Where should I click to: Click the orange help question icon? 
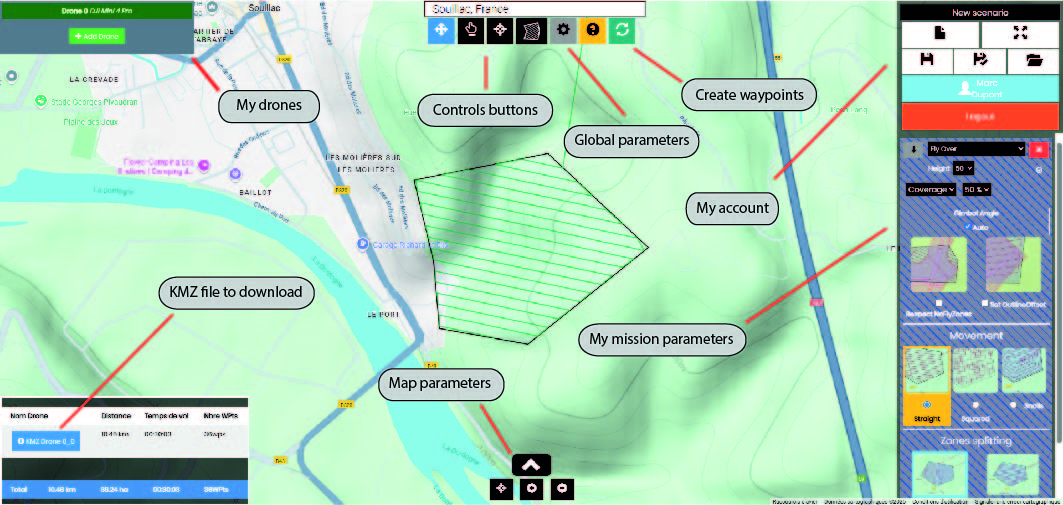click(x=593, y=30)
